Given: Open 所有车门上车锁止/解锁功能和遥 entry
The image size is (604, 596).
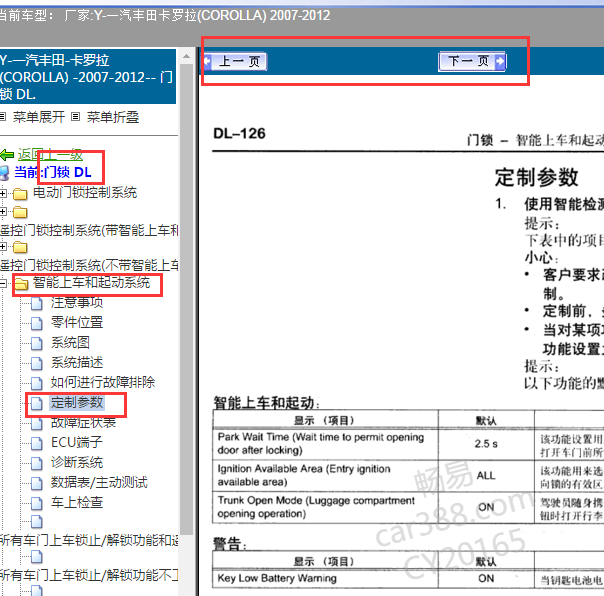Looking at the screenshot, I should [x=89, y=541].
